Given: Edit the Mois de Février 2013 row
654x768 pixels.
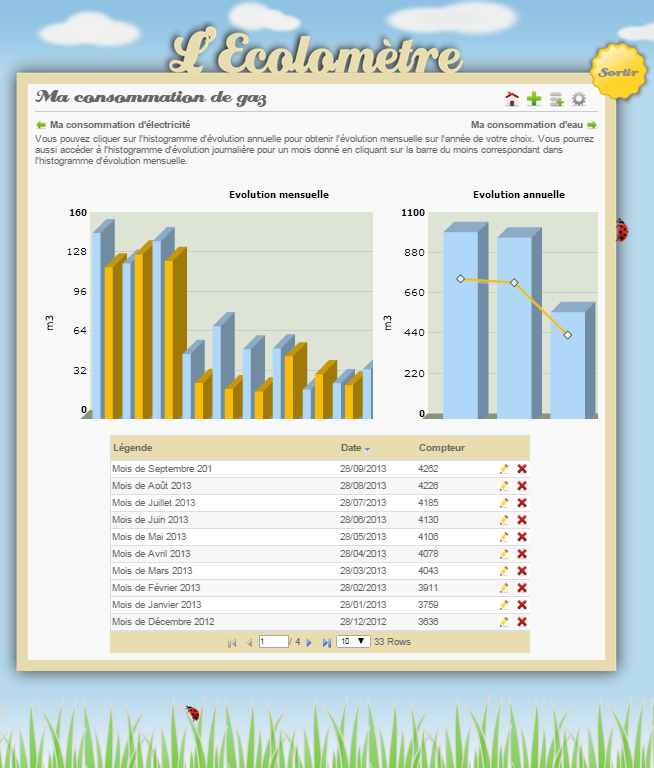Looking at the screenshot, I should (x=504, y=588).
